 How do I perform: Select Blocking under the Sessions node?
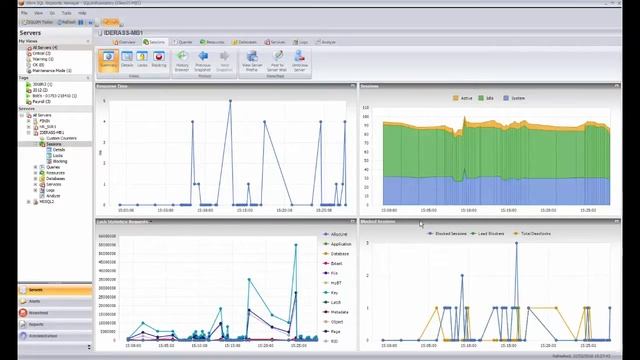(x=60, y=162)
